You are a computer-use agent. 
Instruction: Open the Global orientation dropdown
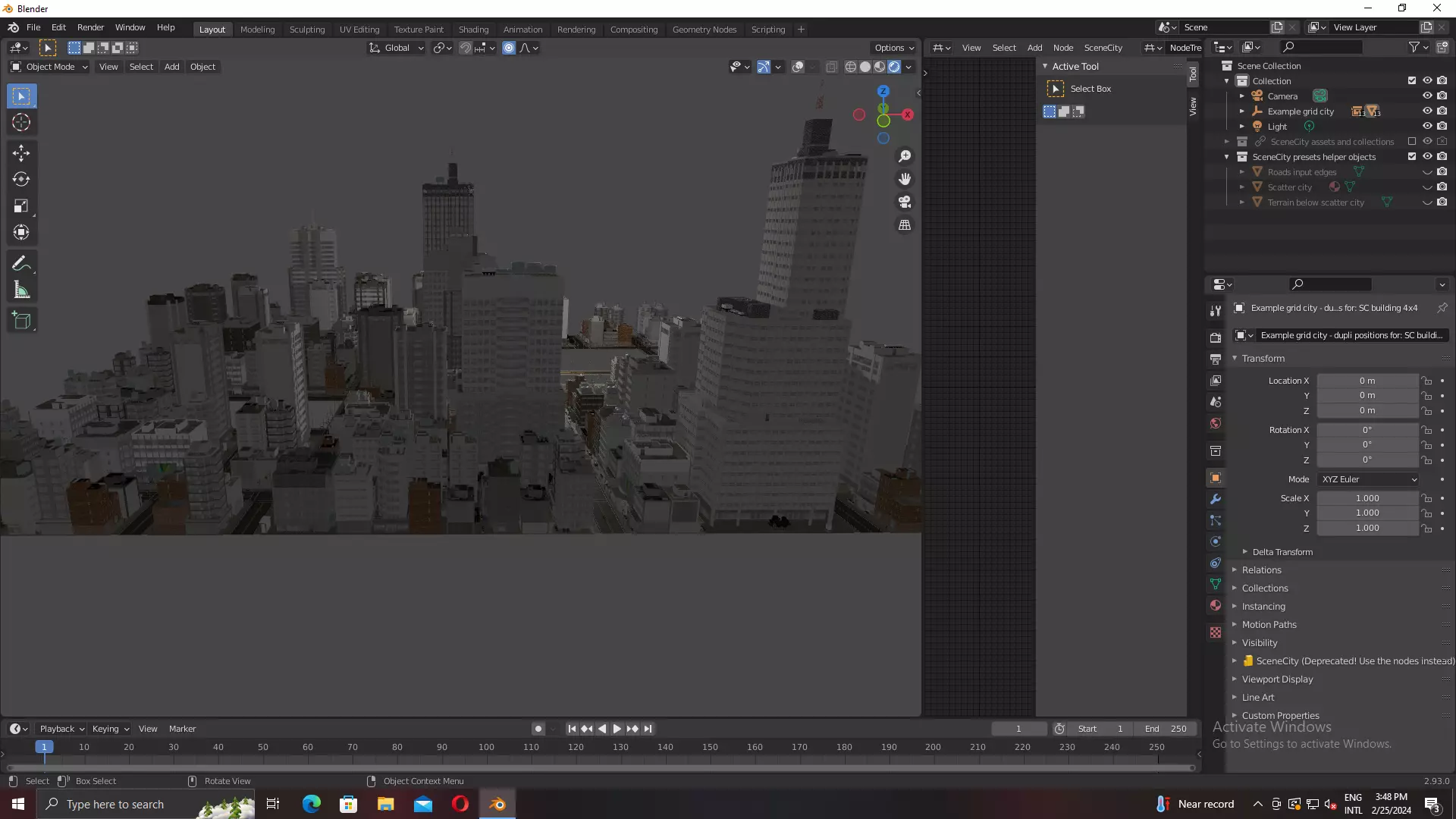[396, 48]
